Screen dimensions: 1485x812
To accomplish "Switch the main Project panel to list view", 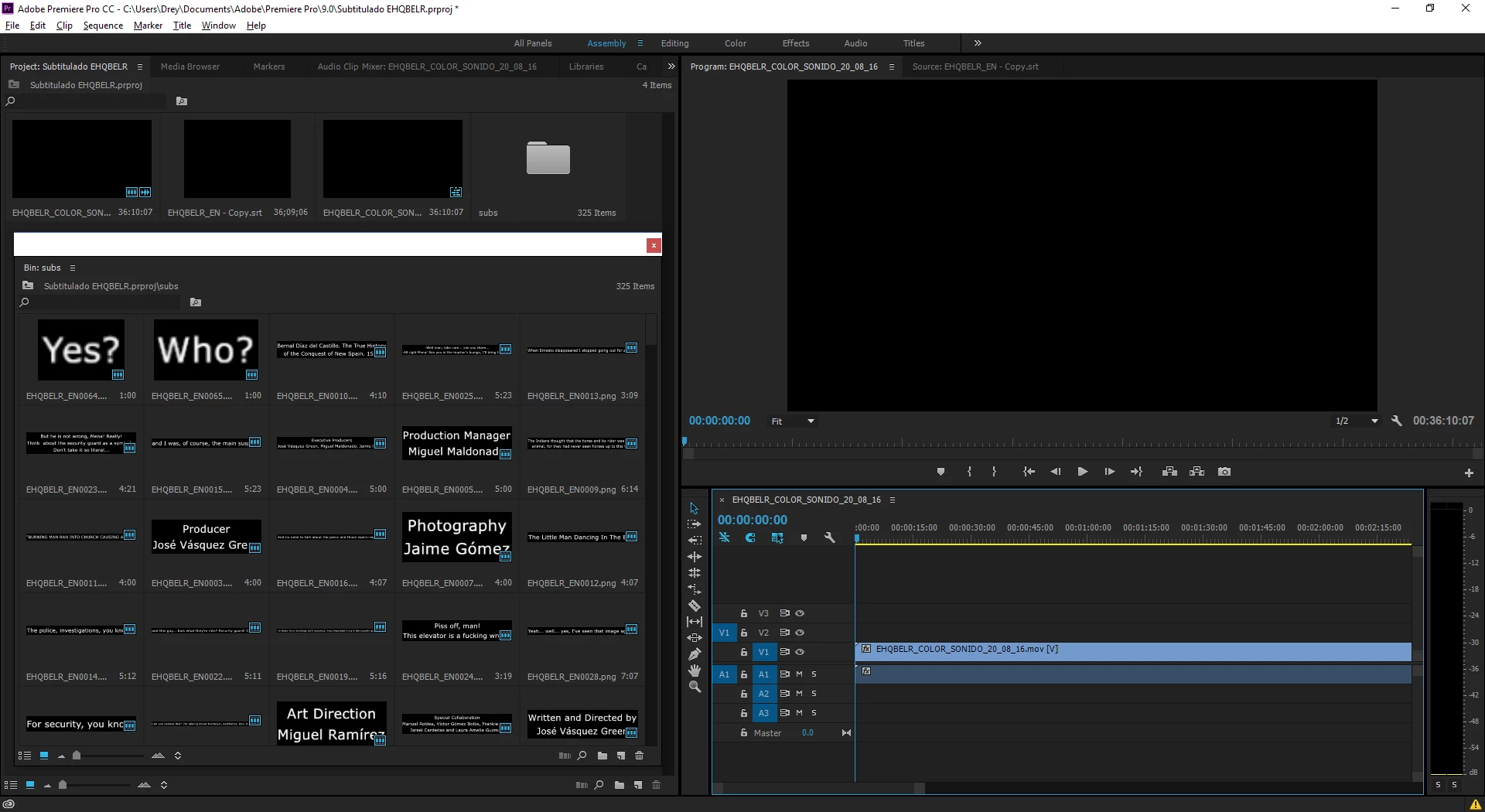I will click(10, 785).
